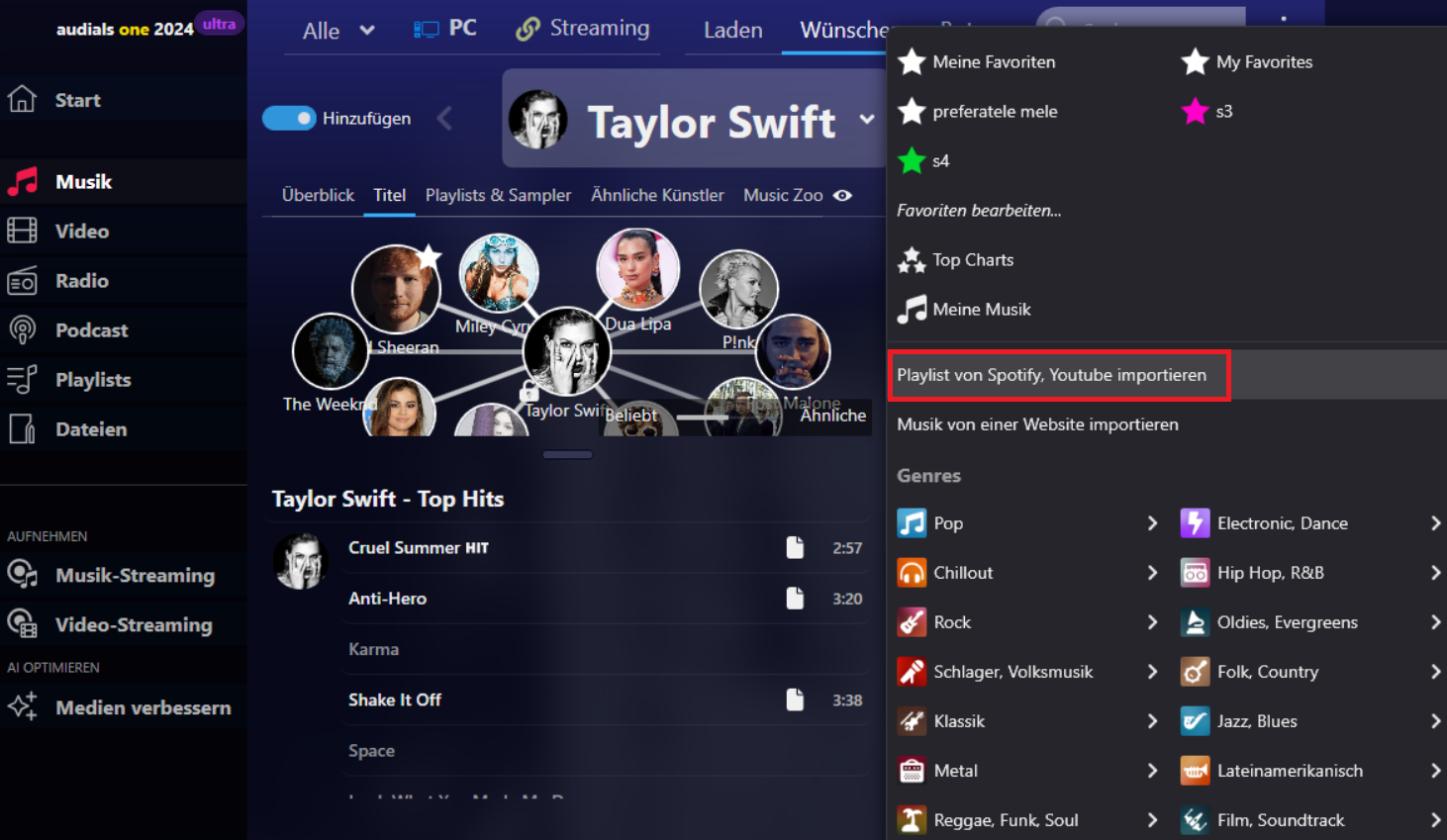The width and height of the screenshot is (1447, 840).
Task: Expand the Klassik genre submenu arrow
Action: [1152, 720]
